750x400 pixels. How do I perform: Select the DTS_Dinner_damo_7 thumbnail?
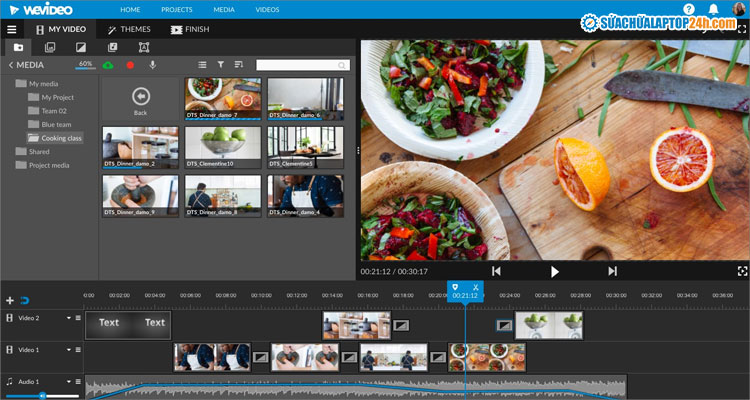(x=223, y=99)
